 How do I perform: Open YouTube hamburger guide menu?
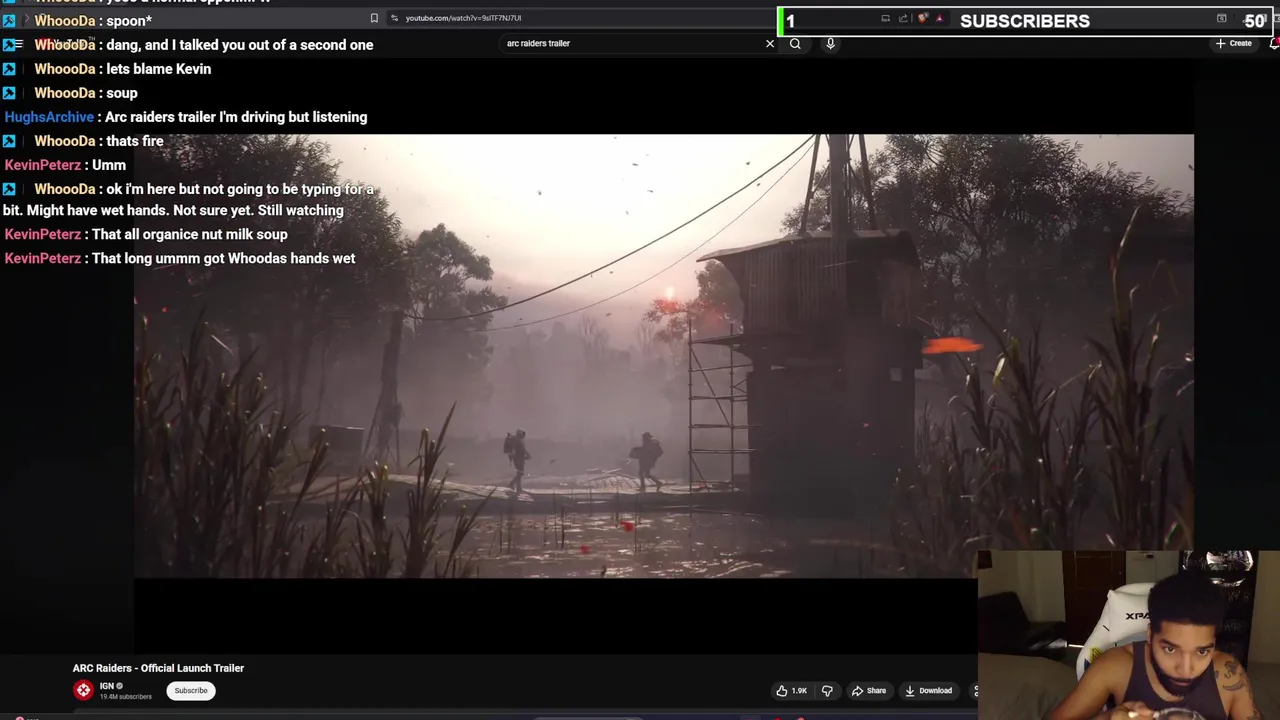click(17, 44)
